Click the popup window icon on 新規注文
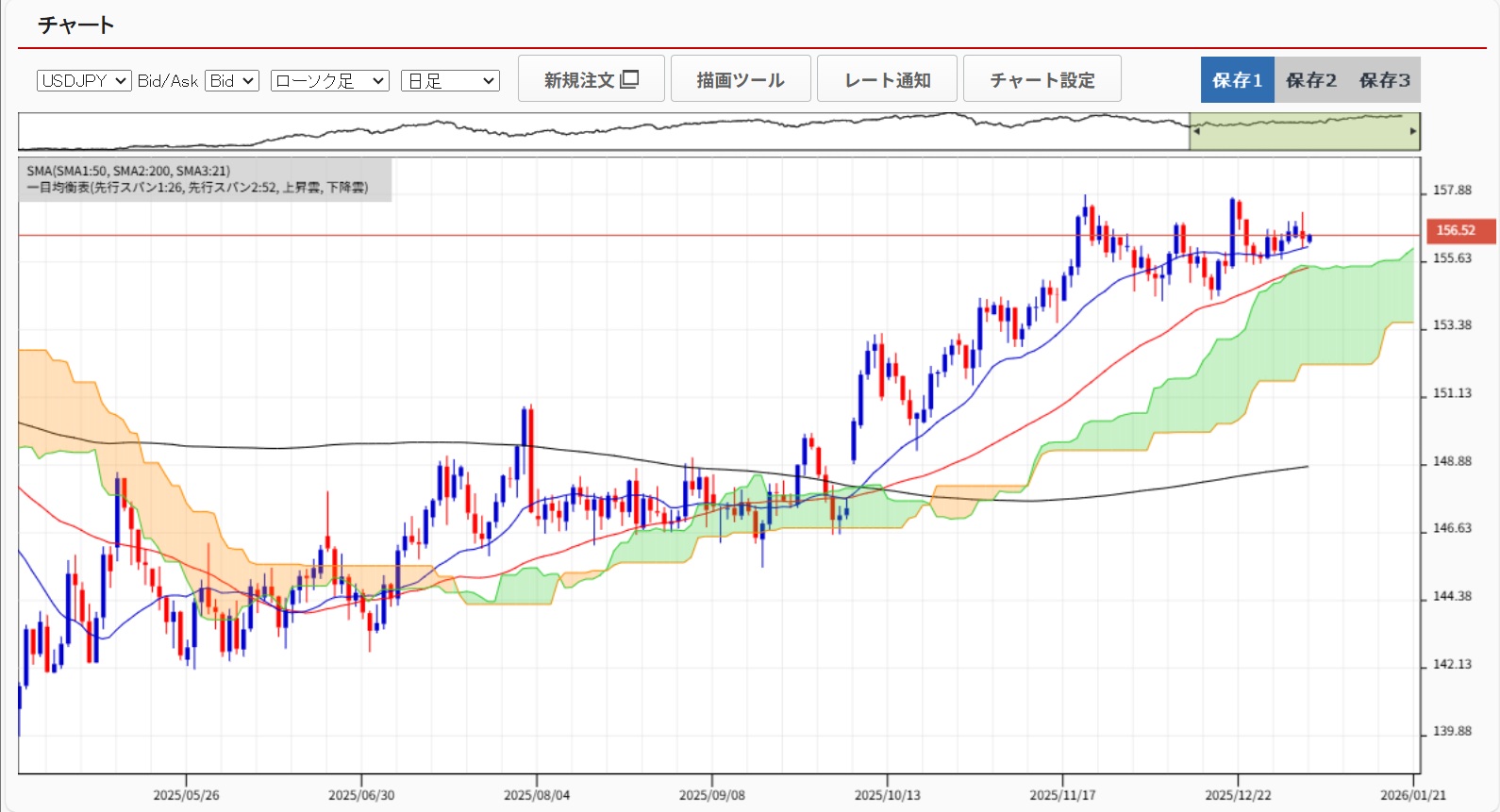This screenshot has width=1500, height=812. tap(630, 79)
